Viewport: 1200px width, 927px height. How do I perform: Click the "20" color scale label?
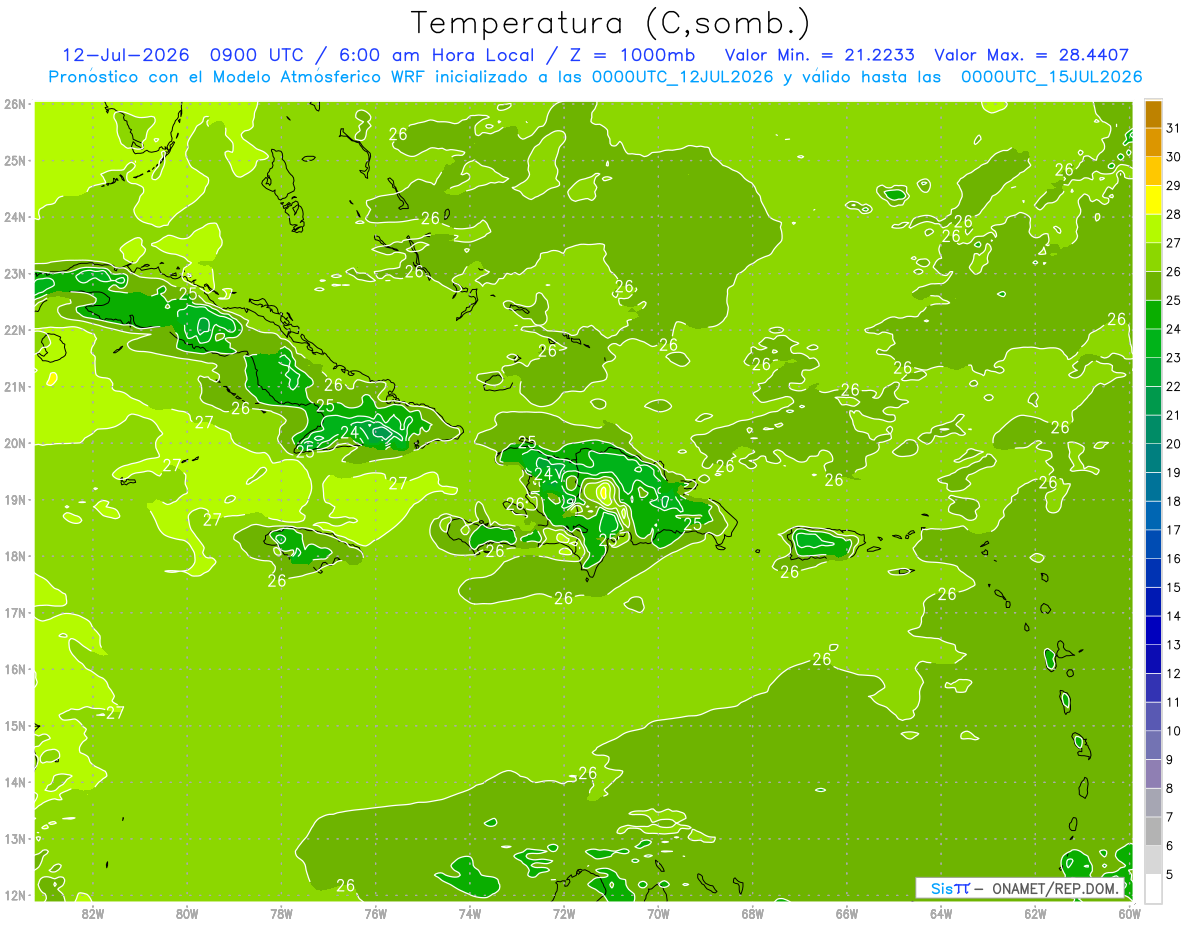pyautogui.click(x=1174, y=444)
